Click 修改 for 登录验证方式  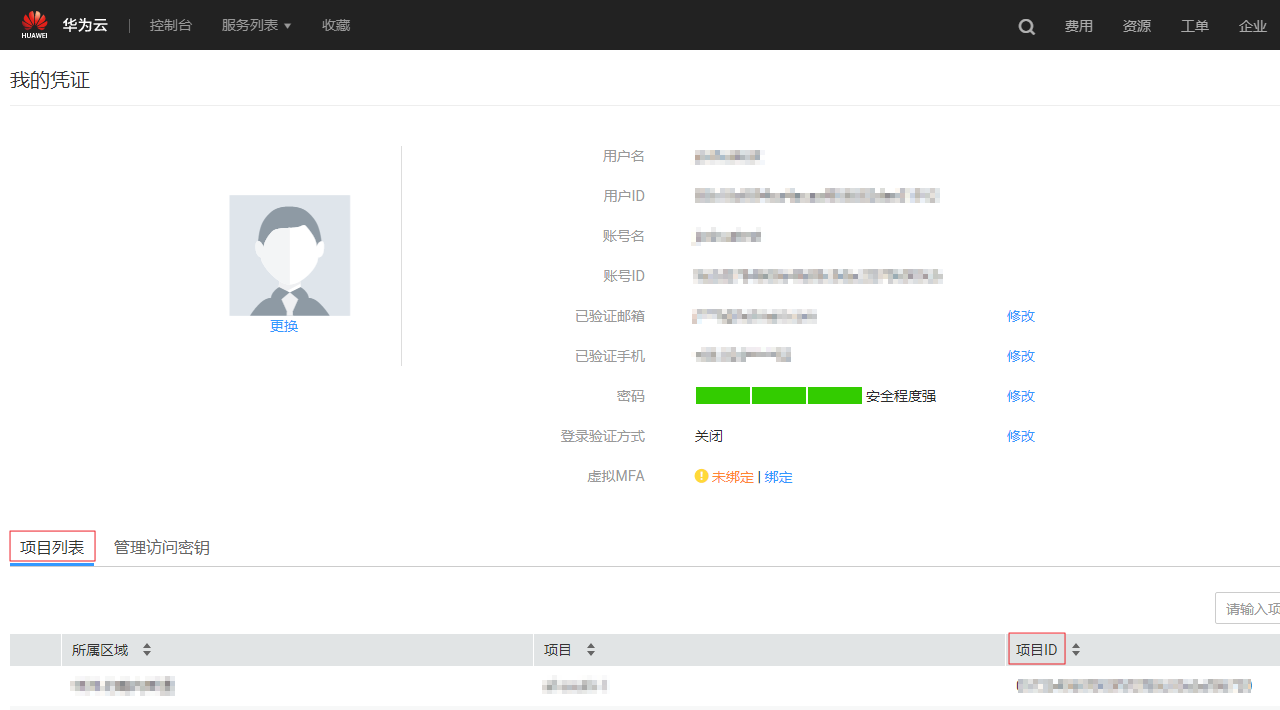[x=1021, y=436]
